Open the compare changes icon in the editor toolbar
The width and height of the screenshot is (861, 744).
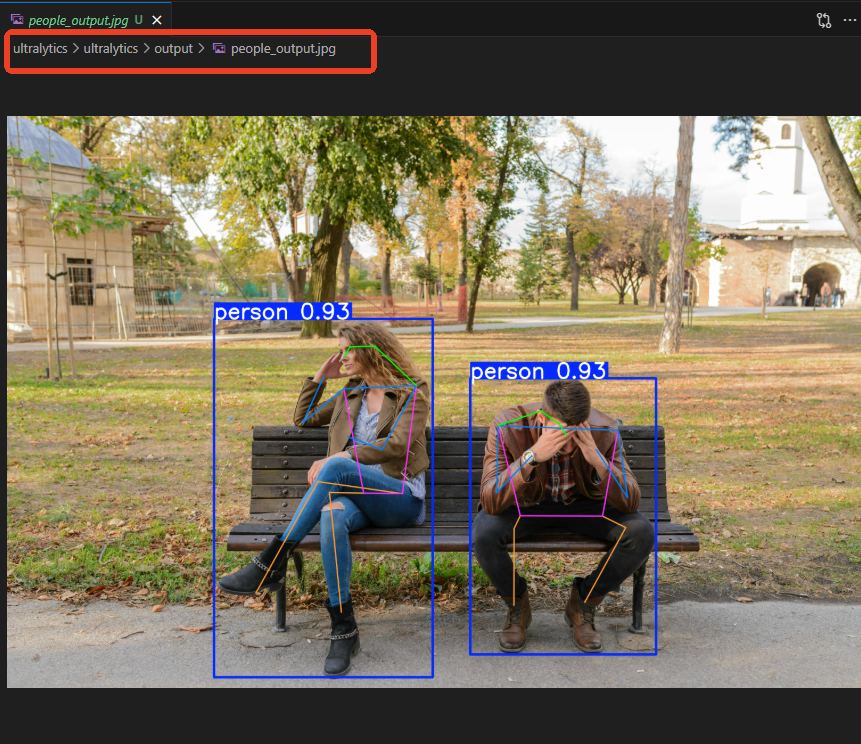tap(824, 20)
